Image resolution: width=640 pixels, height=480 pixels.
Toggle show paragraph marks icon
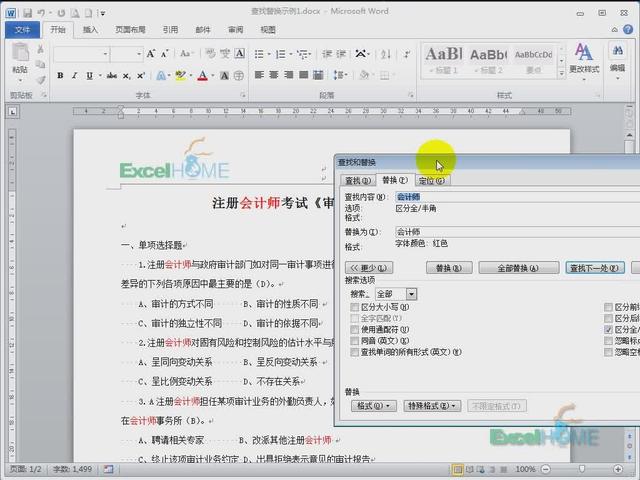pyautogui.click(x=407, y=54)
